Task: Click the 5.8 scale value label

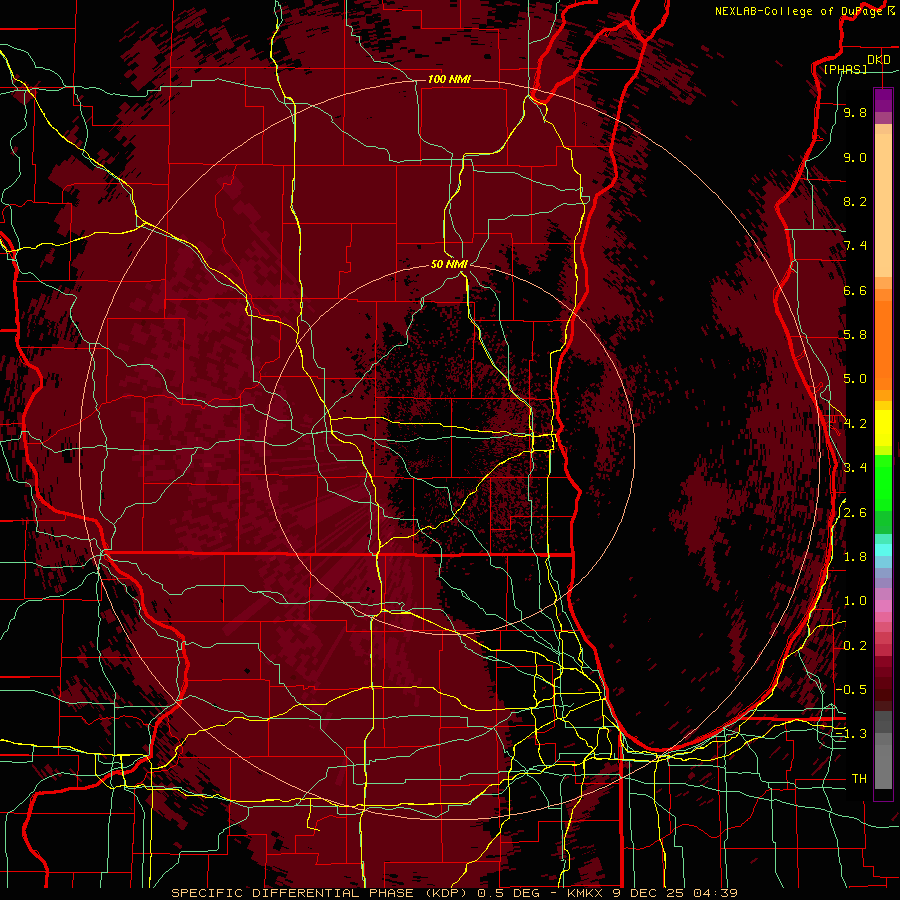Action: click(x=855, y=335)
